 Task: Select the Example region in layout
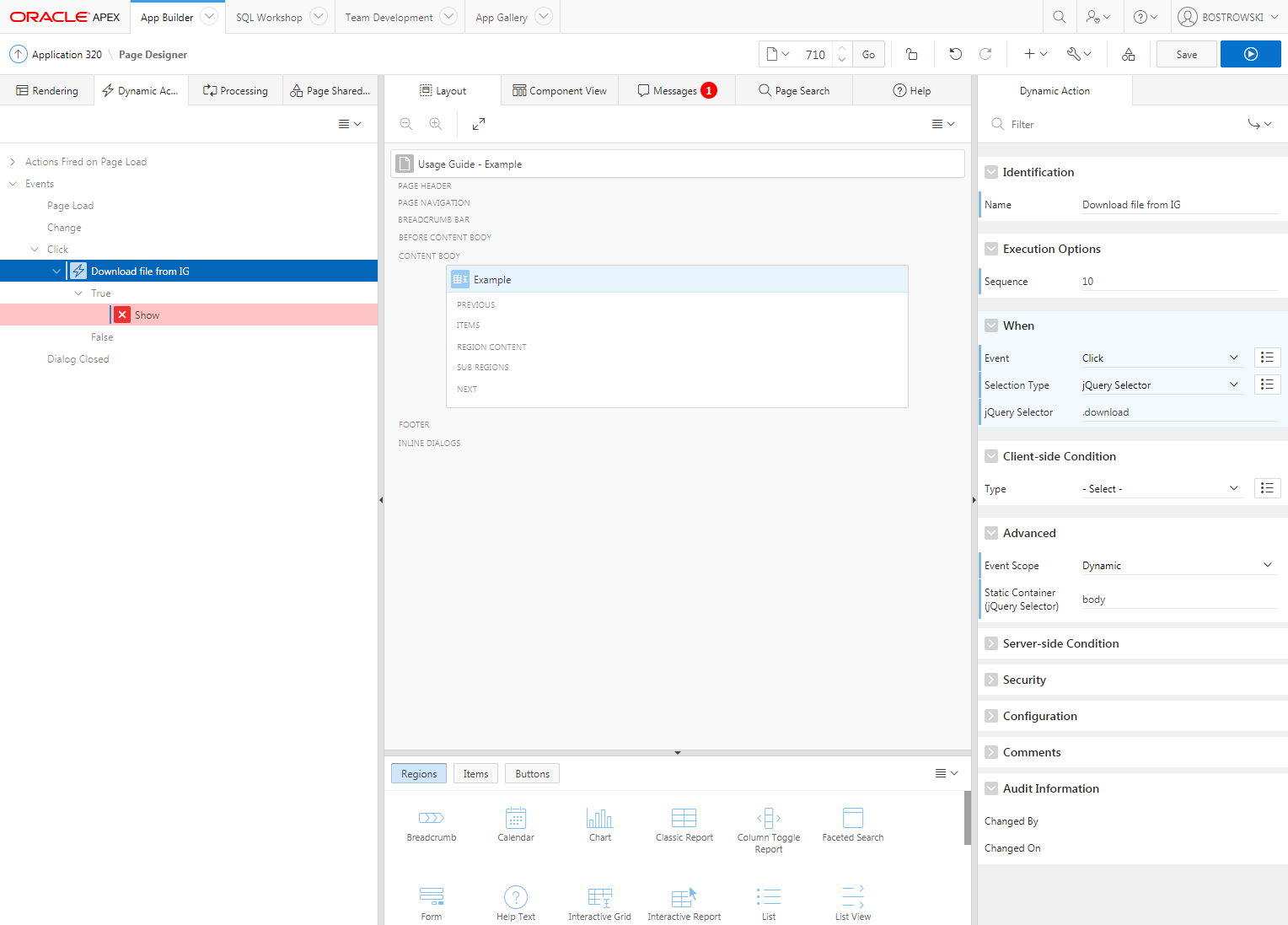point(677,279)
